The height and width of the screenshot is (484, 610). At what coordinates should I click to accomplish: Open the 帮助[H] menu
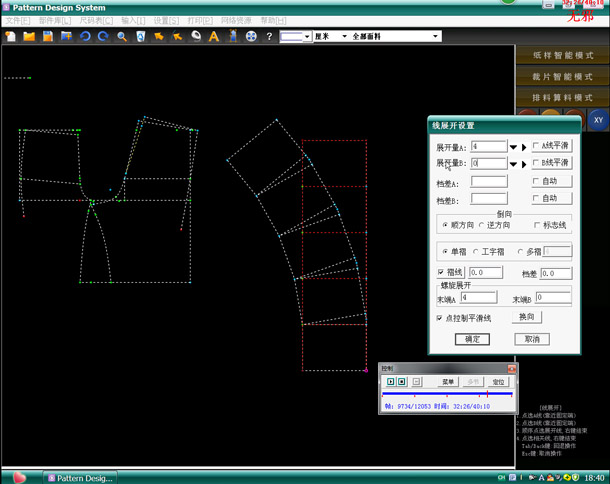[x=273, y=20]
